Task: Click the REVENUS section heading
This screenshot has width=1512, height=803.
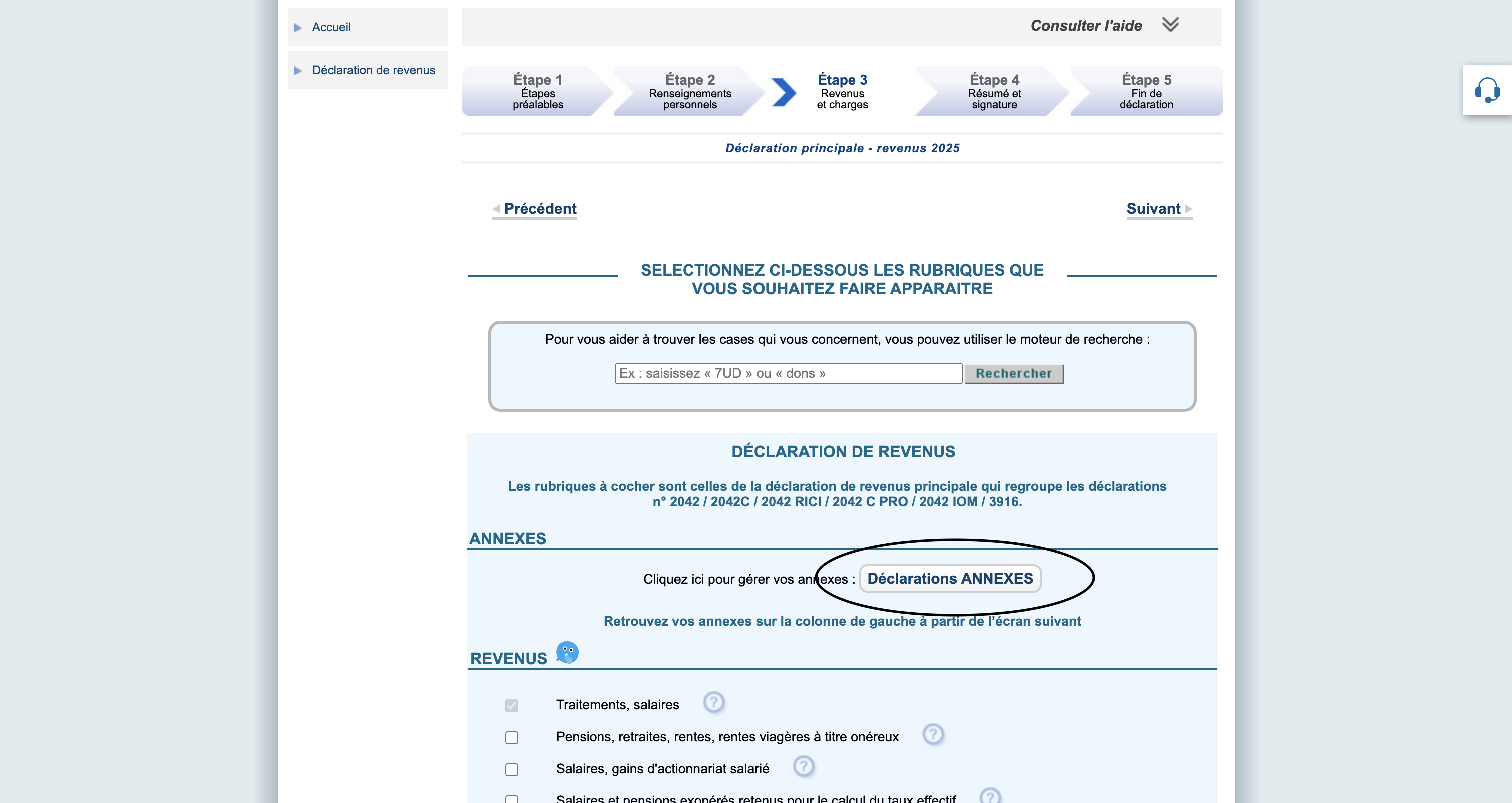Action: pyautogui.click(x=508, y=658)
